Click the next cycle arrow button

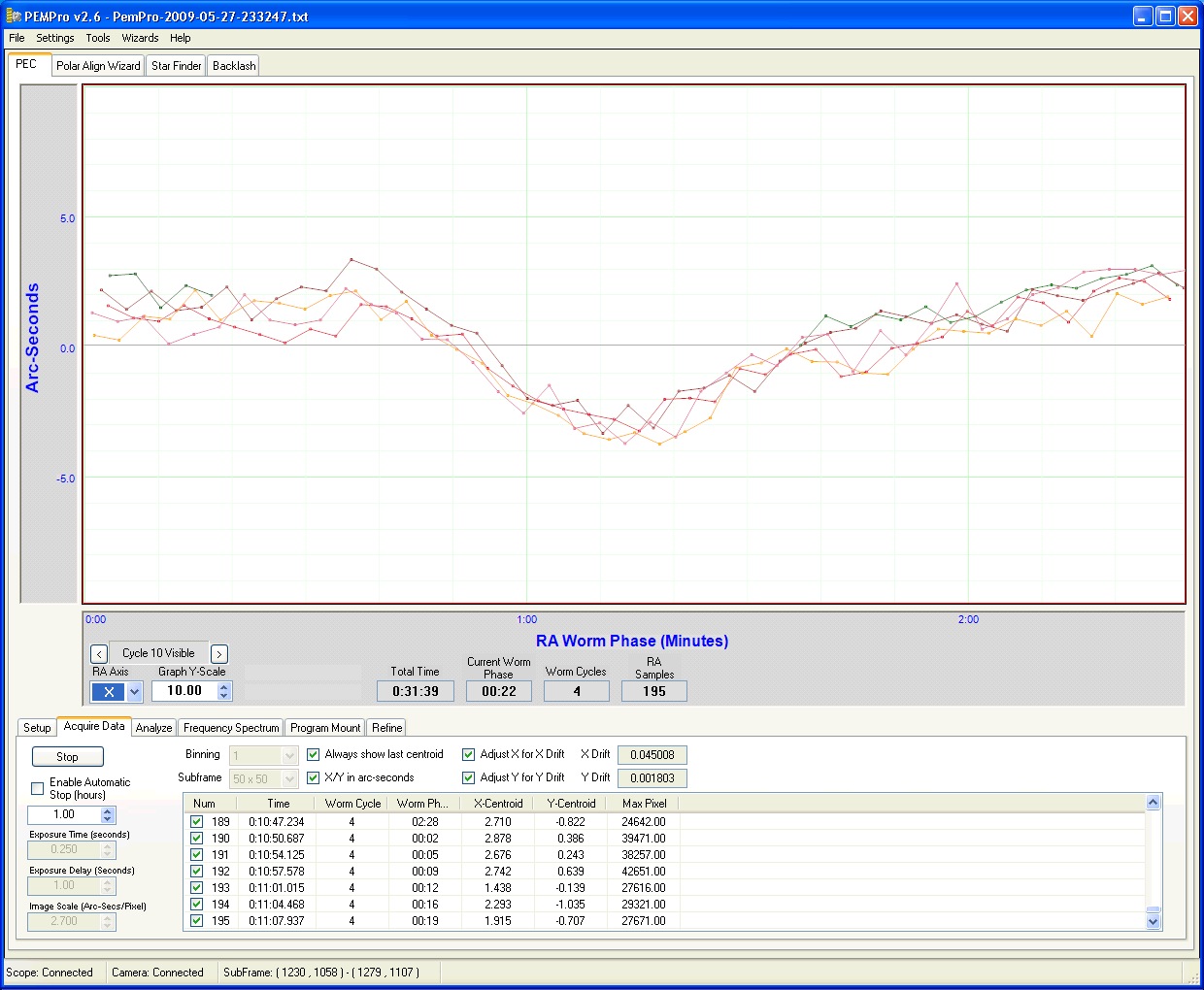[x=219, y=654]
